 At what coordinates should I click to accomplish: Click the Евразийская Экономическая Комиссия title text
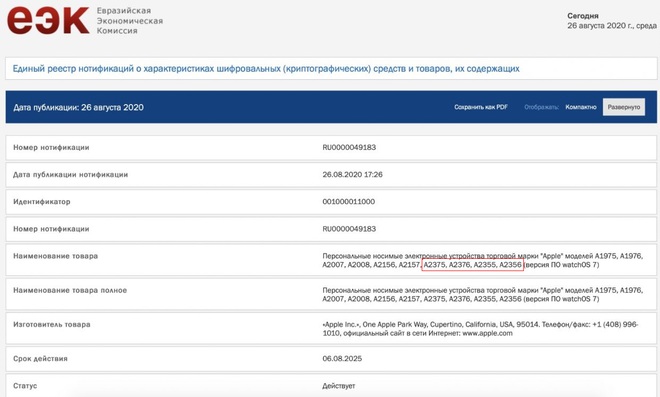pyautogui.click(x=130, y=21)
